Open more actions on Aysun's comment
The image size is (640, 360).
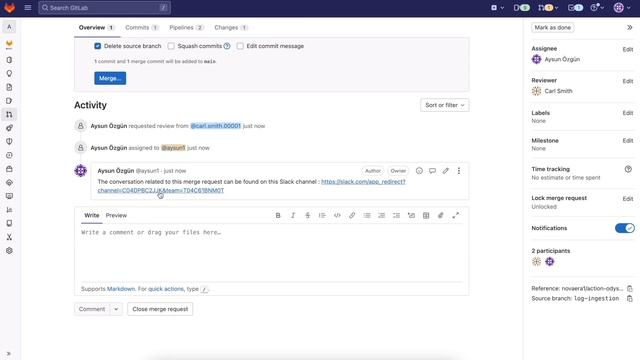click(x=459, y=171)
